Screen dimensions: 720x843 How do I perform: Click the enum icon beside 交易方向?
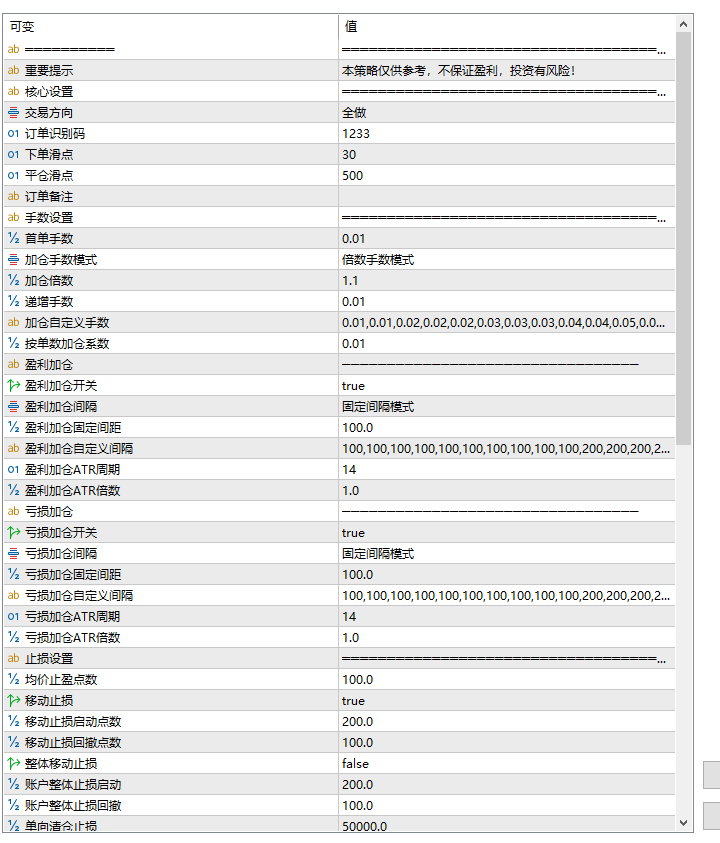click(x=13, y=112)
